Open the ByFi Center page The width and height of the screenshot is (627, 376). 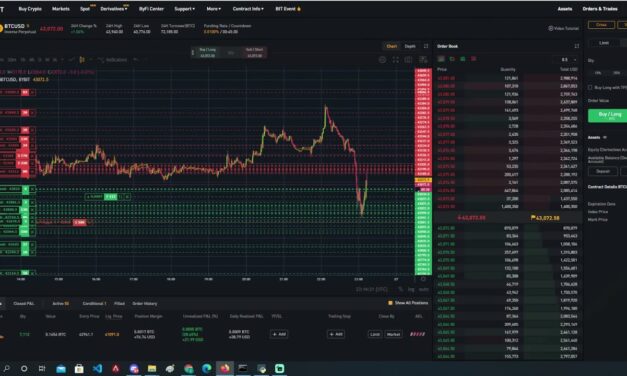pos(151,9)
